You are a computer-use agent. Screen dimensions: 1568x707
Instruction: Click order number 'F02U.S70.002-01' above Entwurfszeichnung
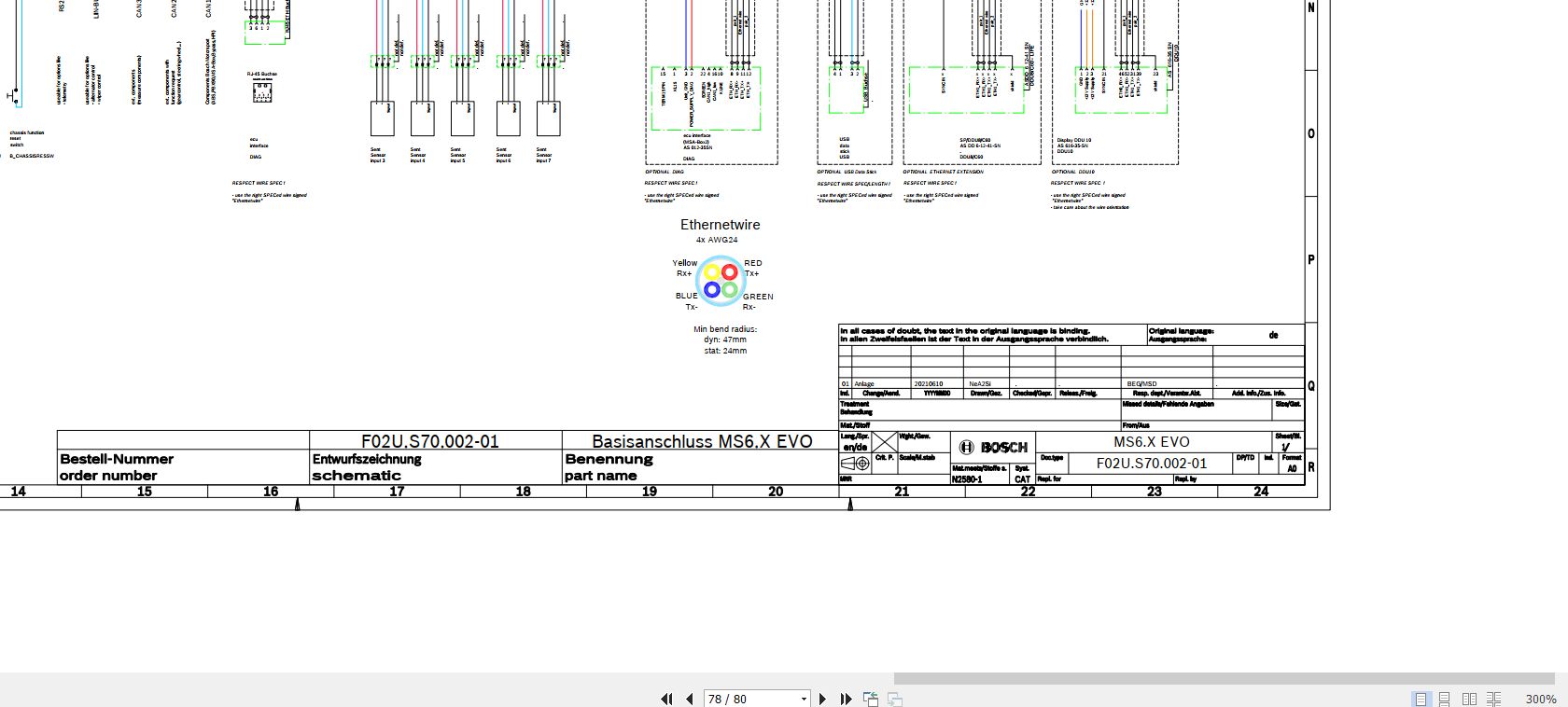click(430, 441)
